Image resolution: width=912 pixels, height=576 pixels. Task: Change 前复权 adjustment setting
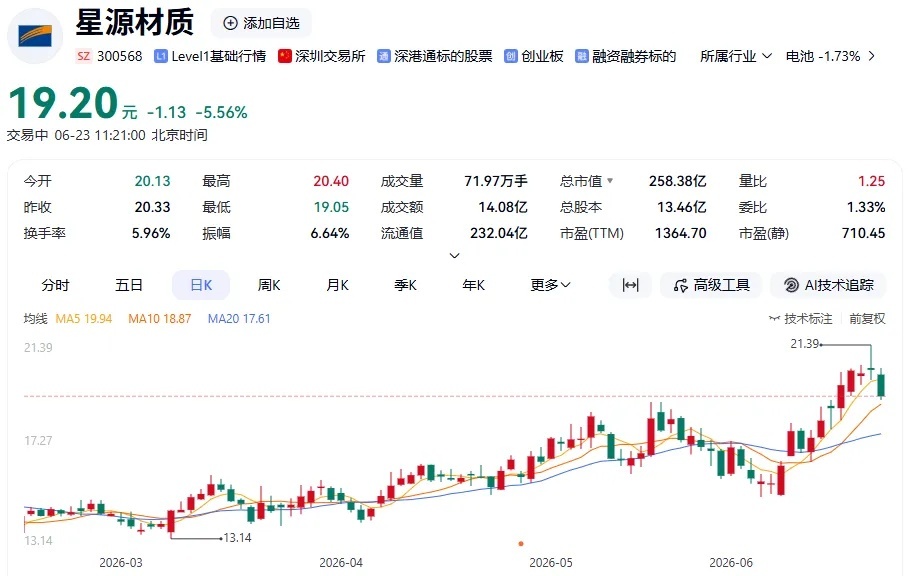867,318
